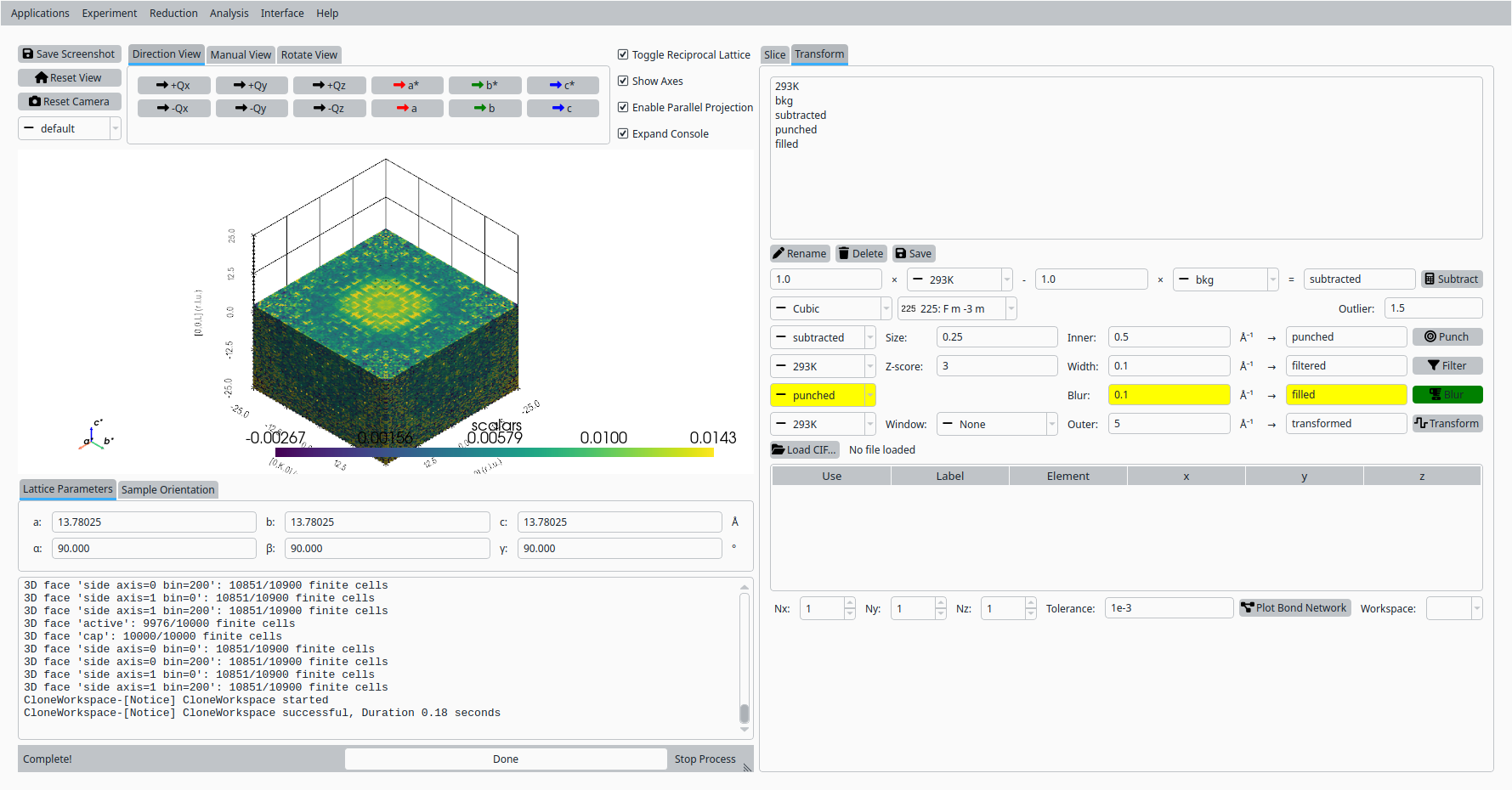The width and height of the screenshot is (1512, 790).
Task: Click the green Blur button
Action: (1447, 394)
